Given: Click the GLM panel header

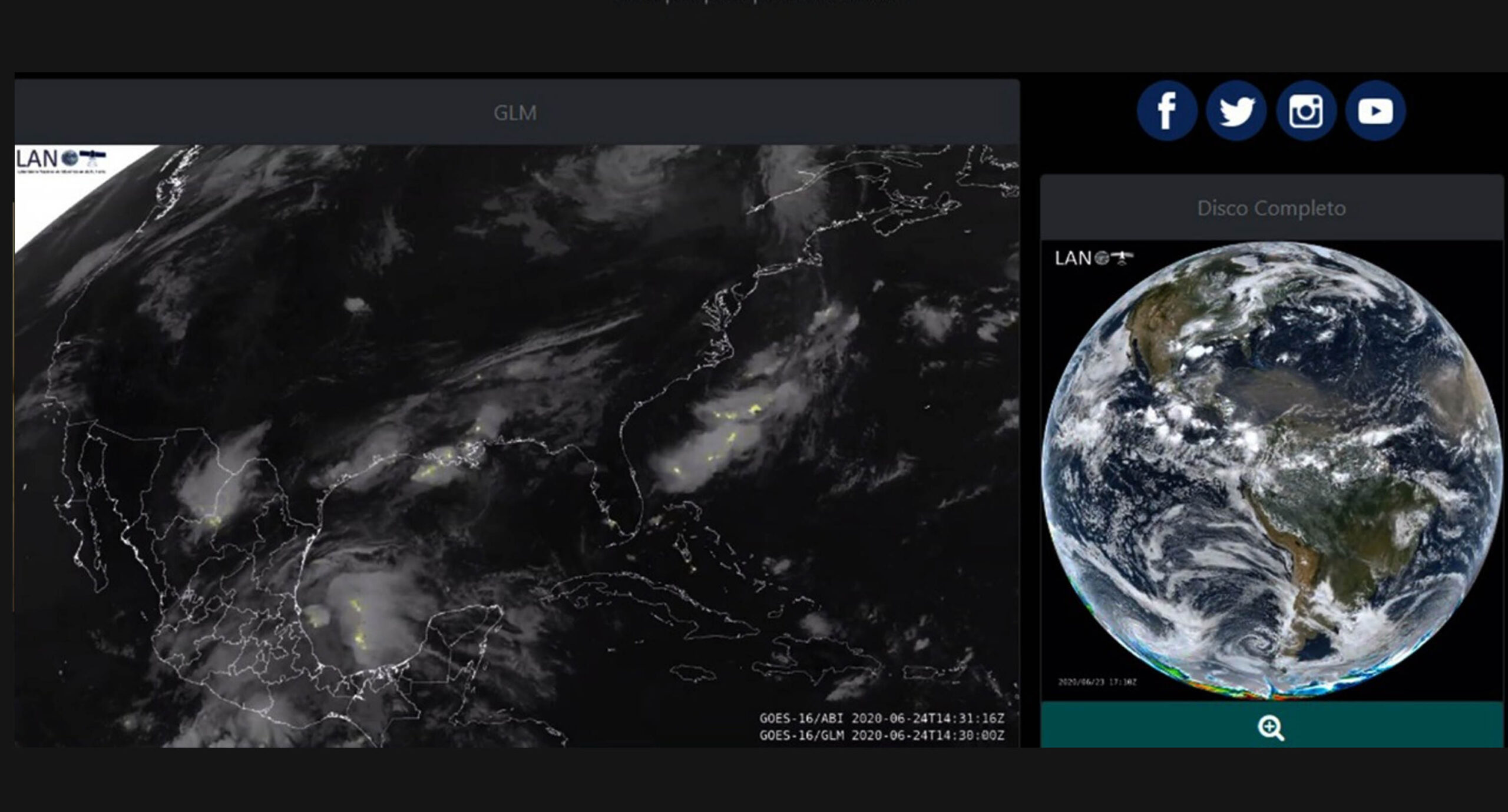Looking at the screenshot, I should (x=515, y=112).
